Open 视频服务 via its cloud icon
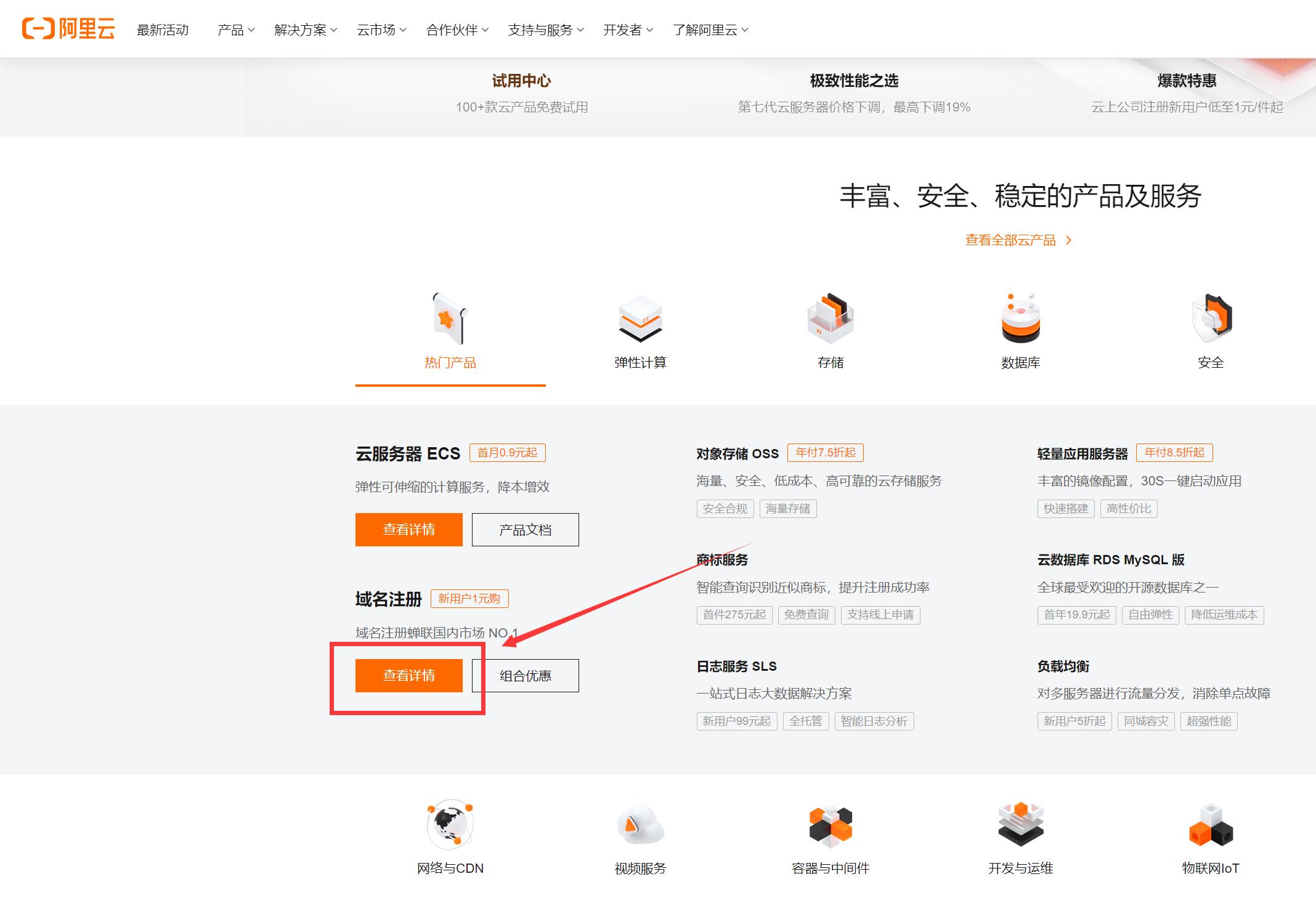The width and height of the screenshot is (1316, 919). click(640, 825)
